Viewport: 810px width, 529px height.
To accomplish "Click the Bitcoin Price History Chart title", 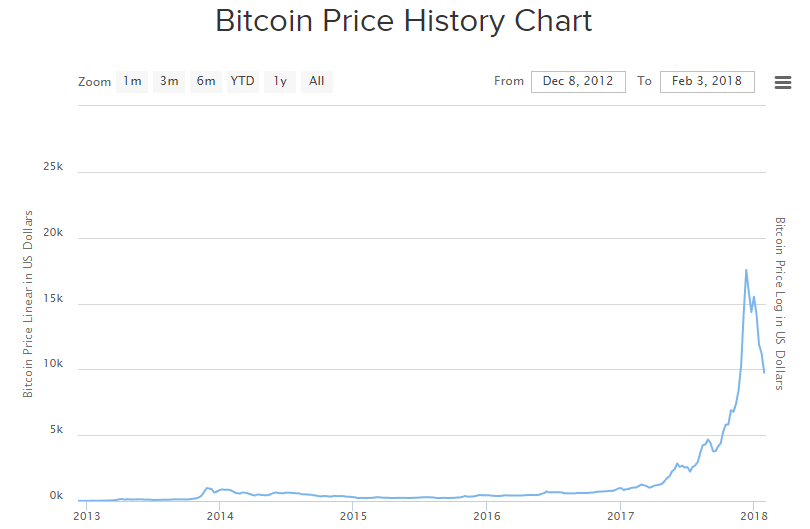I will click(404, 21).
